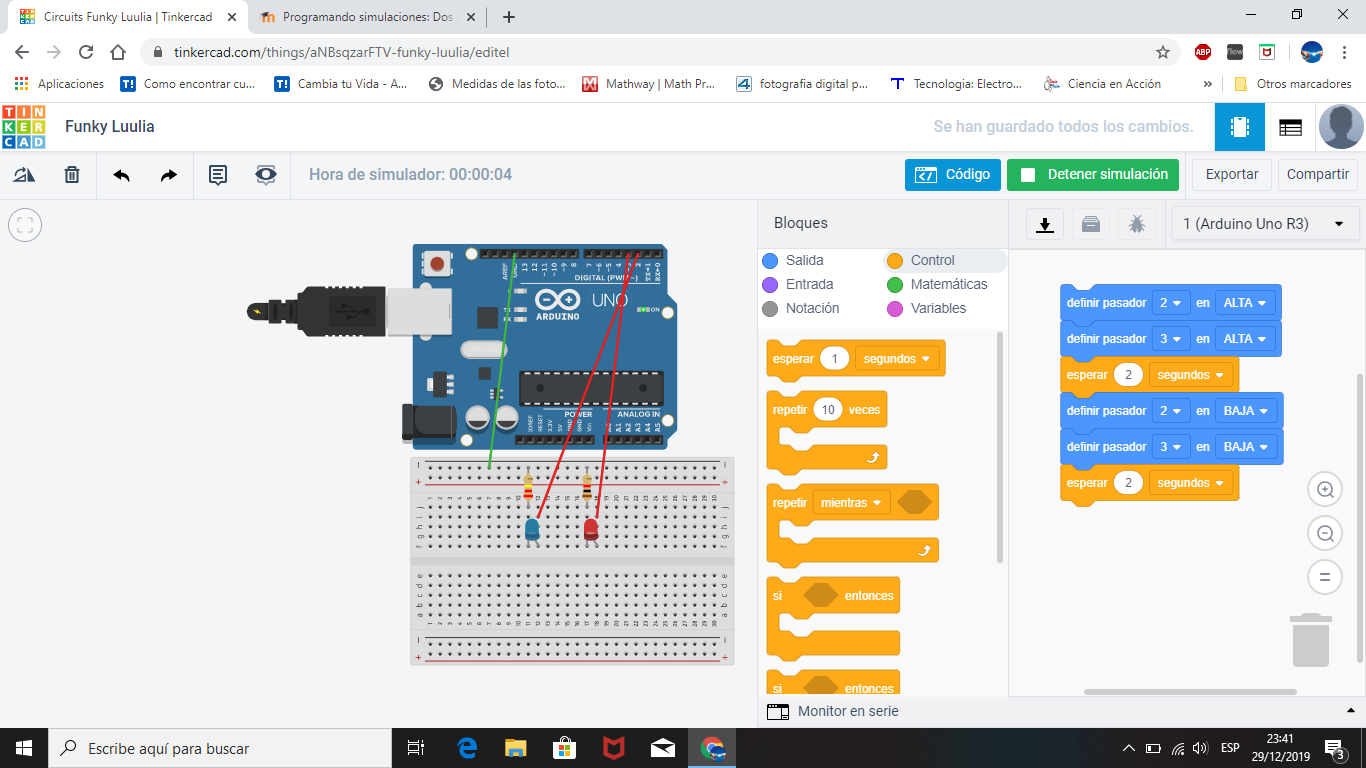The image size is (1366, 768).
Task: Open Otros marcadores folder
Action: pos(1292,84)
